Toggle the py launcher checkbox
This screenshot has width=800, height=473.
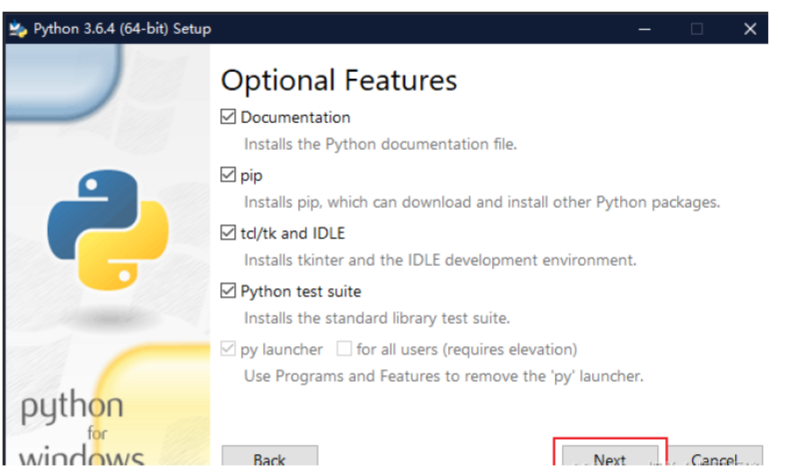[228, 349]
